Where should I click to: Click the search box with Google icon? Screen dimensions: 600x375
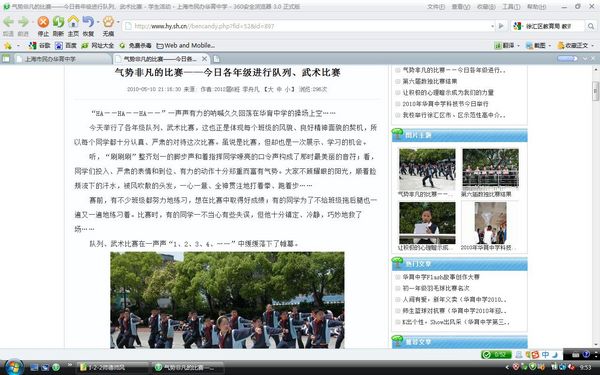pos(548,26)
